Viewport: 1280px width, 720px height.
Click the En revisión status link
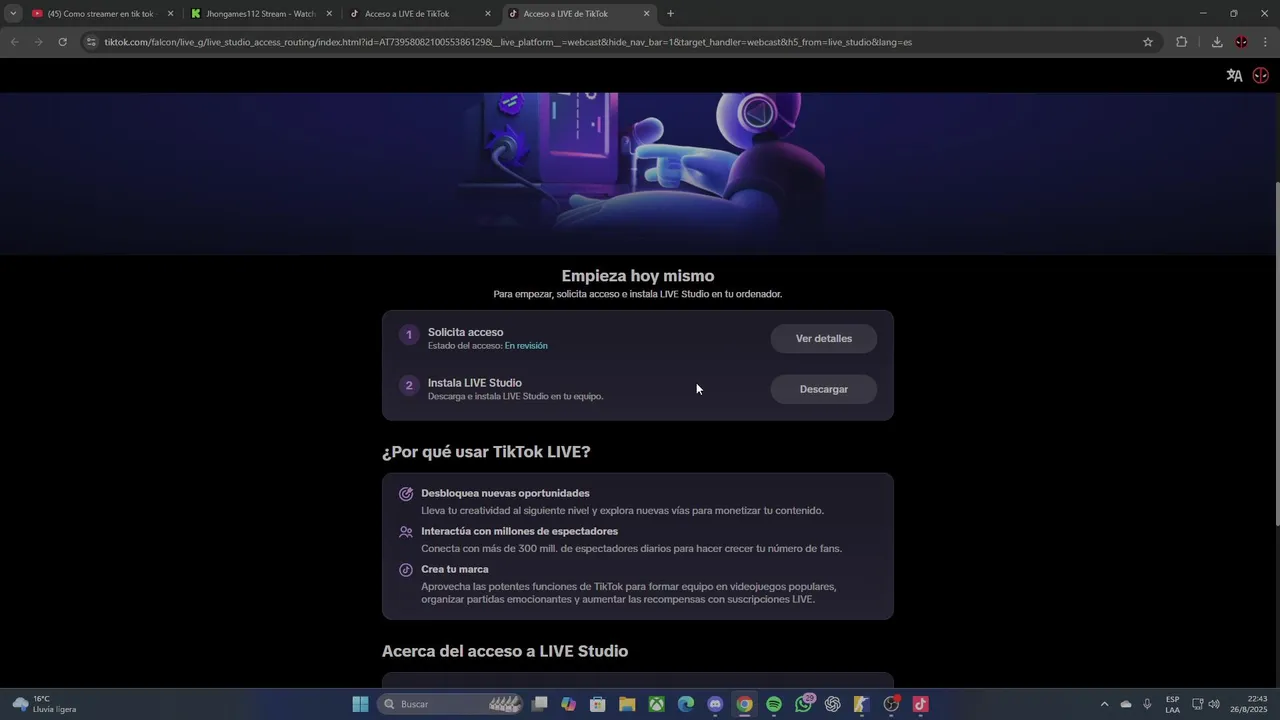pyautogui.click(x=526, y=346)
